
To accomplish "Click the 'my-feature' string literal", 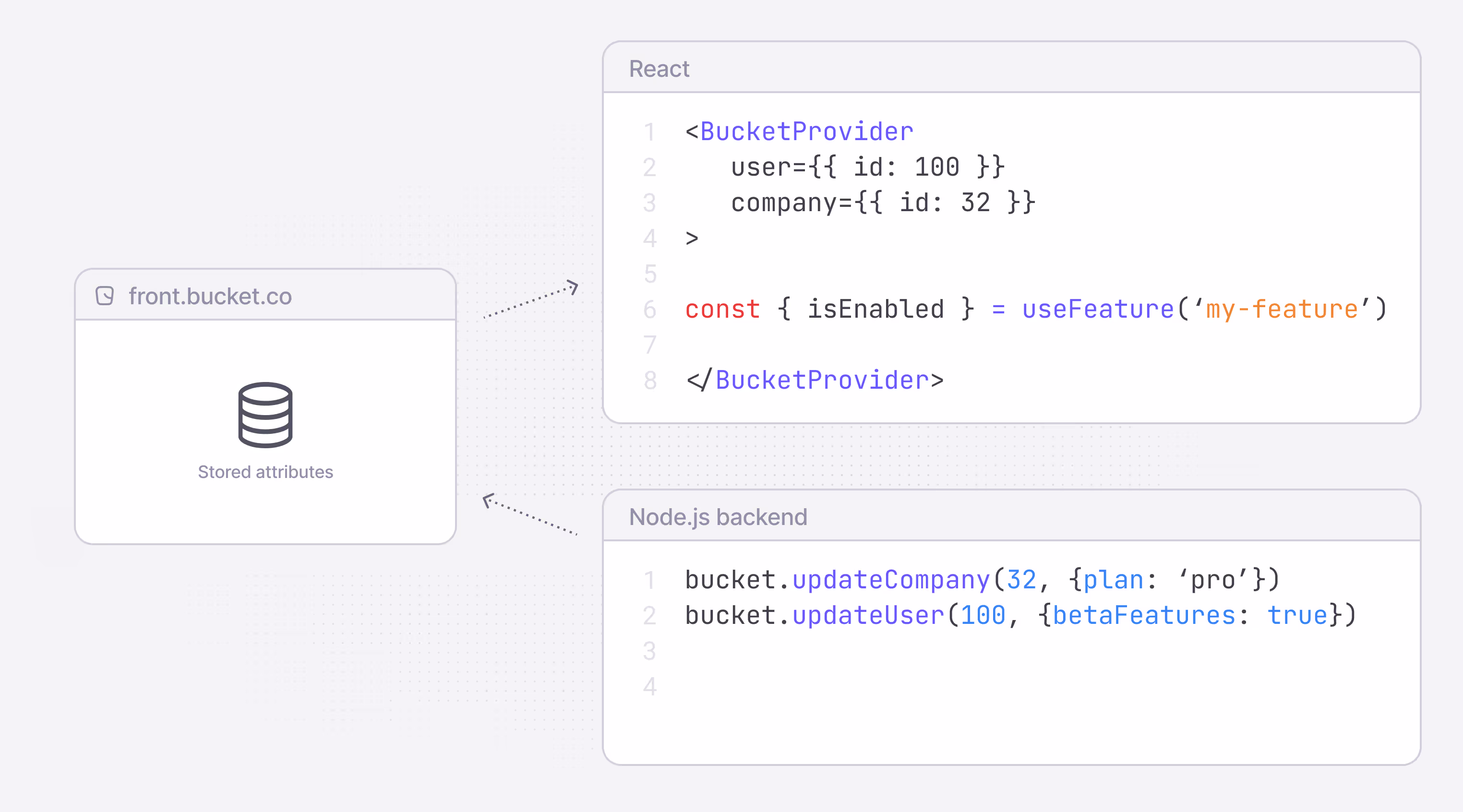I will (x=1282, y=310).
